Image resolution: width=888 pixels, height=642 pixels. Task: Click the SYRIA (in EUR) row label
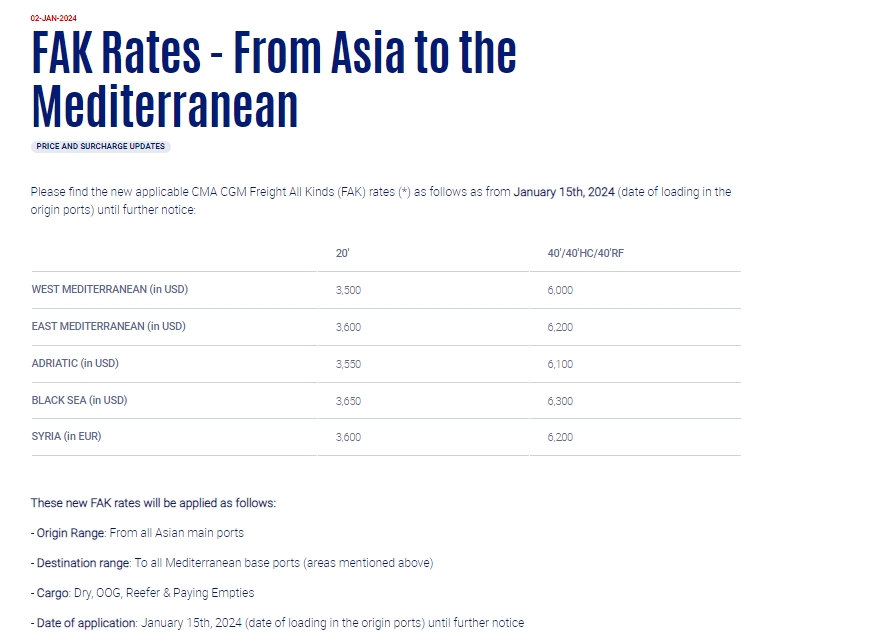click(66, 436)
